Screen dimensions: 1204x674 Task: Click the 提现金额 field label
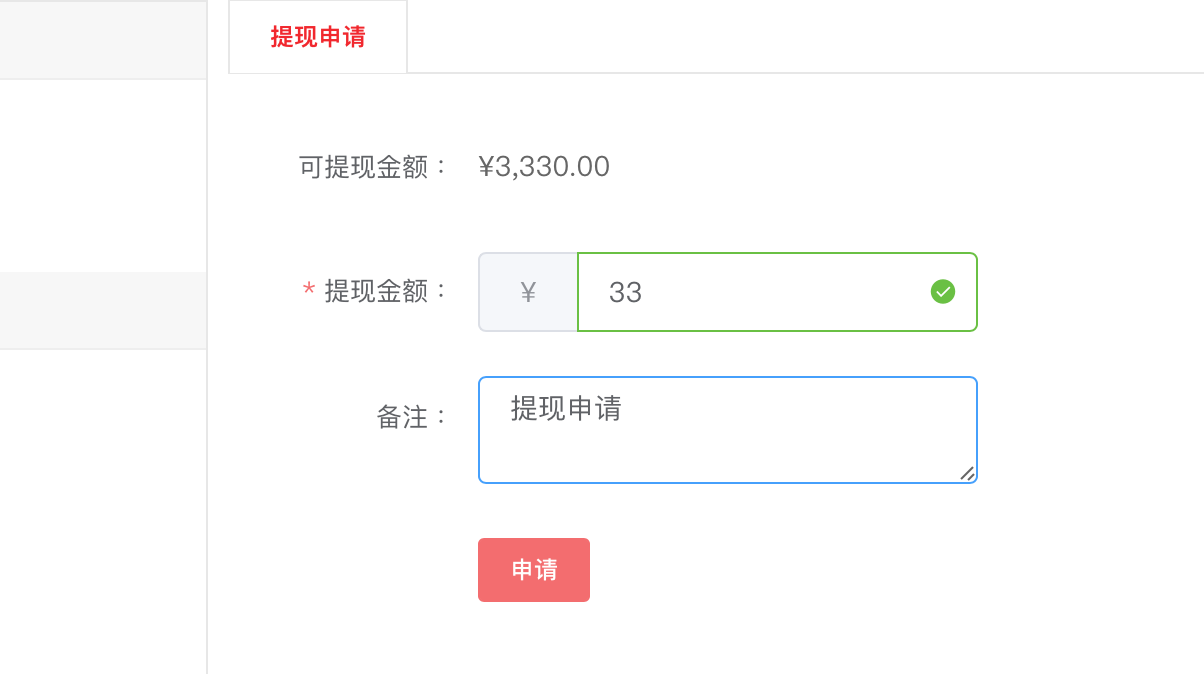coord(386,291)
